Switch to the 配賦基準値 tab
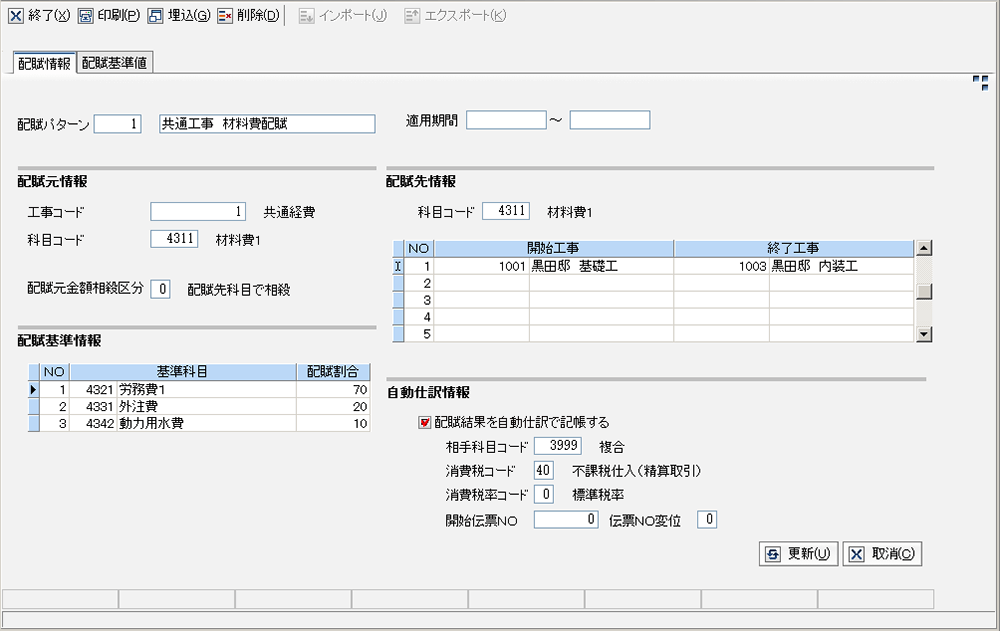 click(116, 63)
